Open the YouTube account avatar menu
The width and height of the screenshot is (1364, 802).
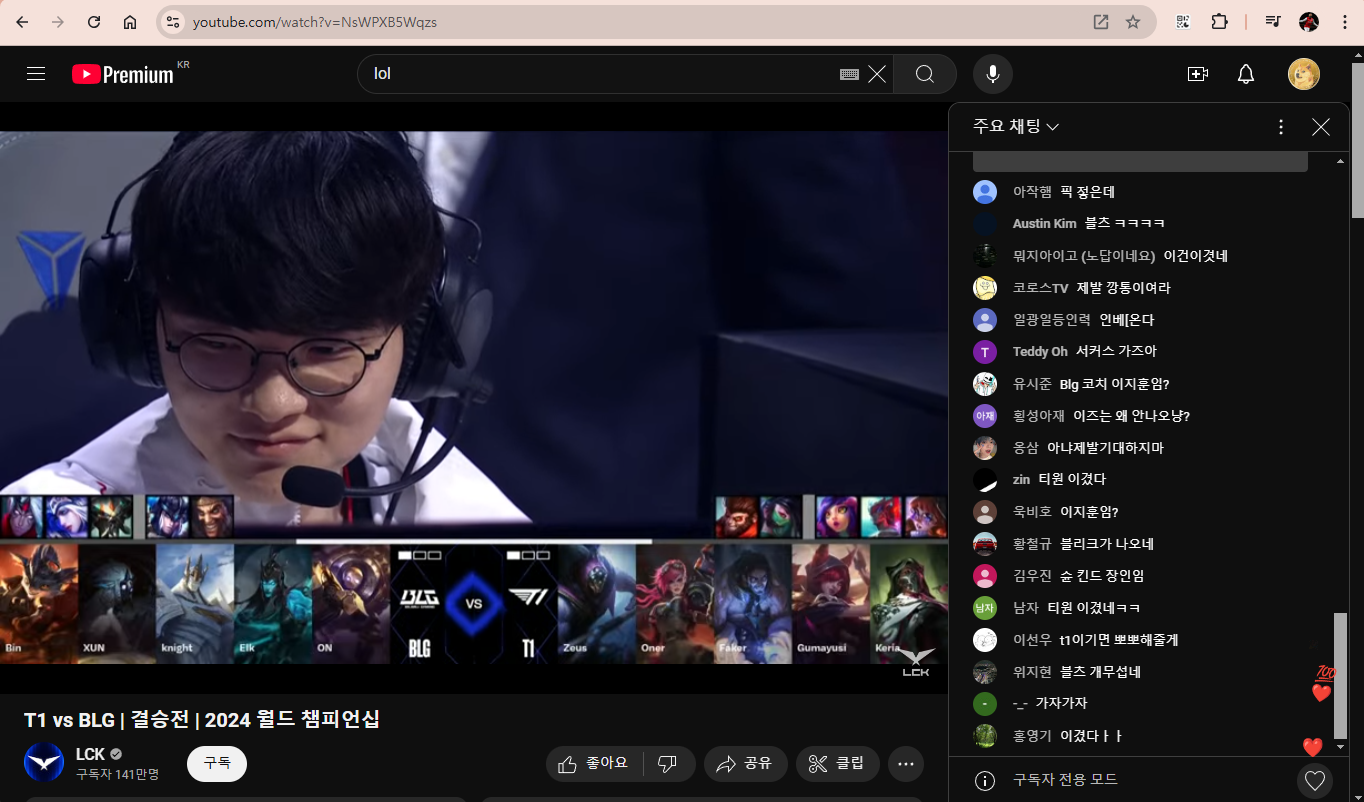(x=1304, y=74)
